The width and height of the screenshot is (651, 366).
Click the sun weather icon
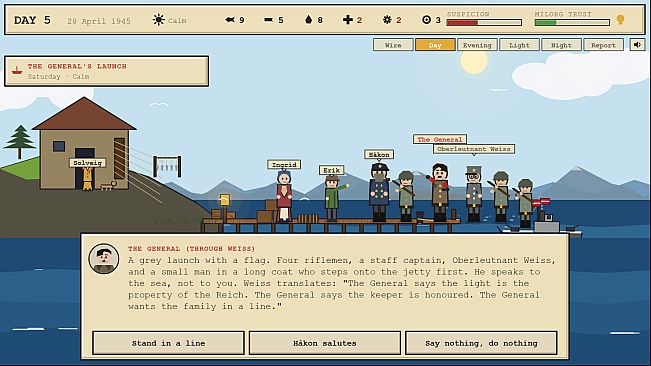pyautogui.click(x=158, y=20)
